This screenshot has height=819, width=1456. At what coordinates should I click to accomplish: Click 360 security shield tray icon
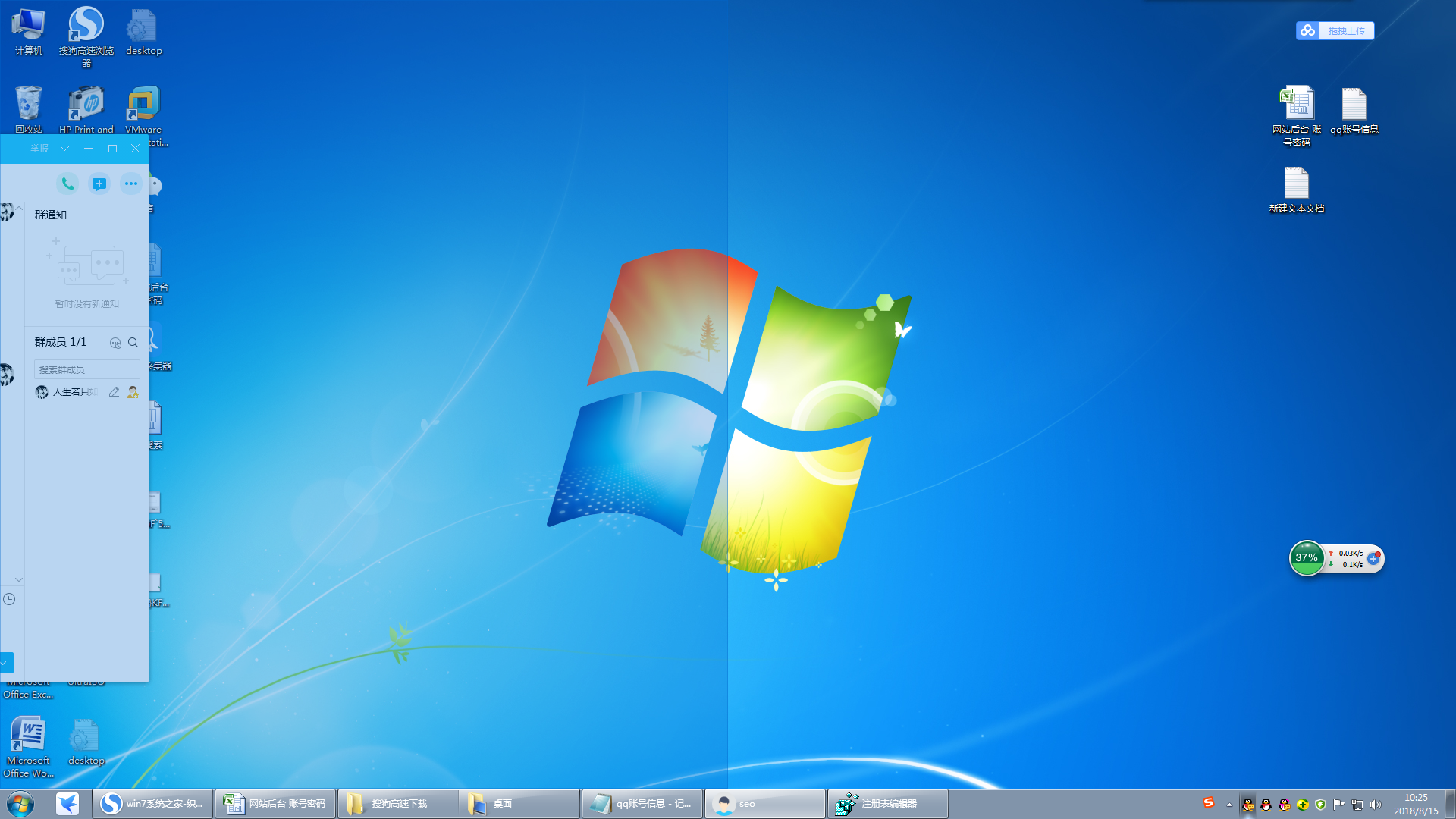[1321, 805]
